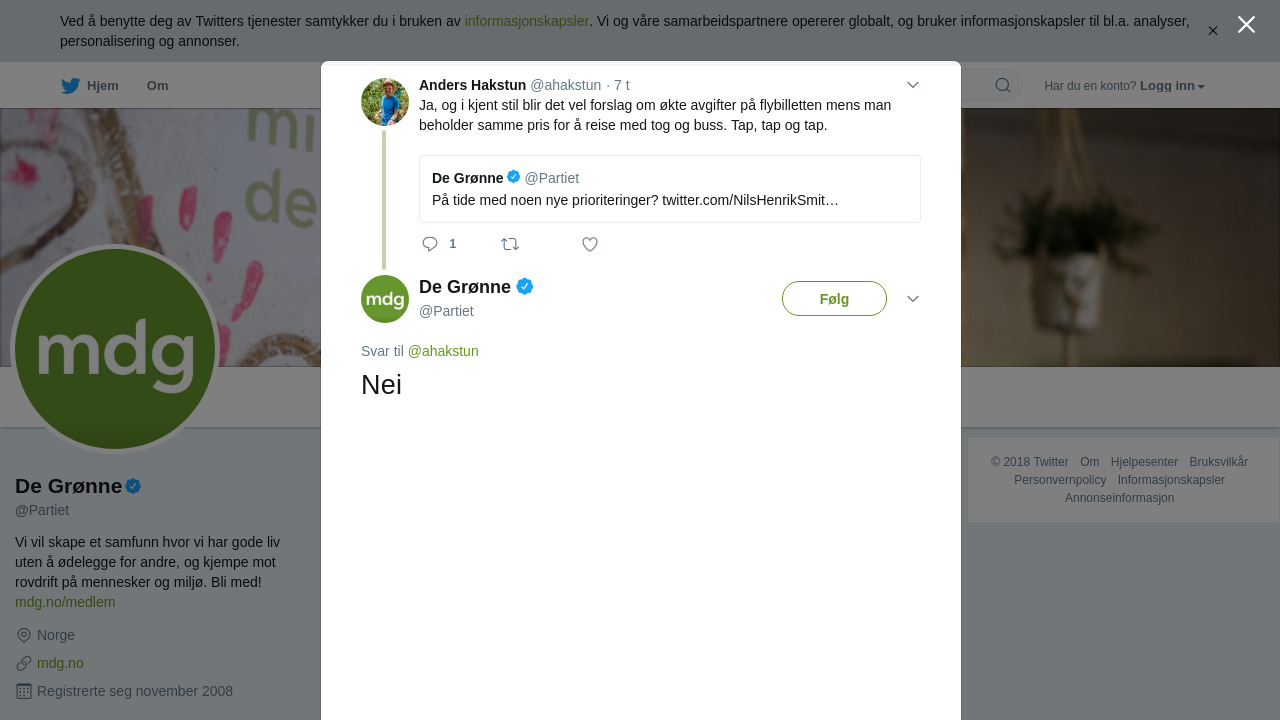Click the Hjelpesenter footer link
This screenshot has height=720, width=1280.
(x=1144, y=462)
